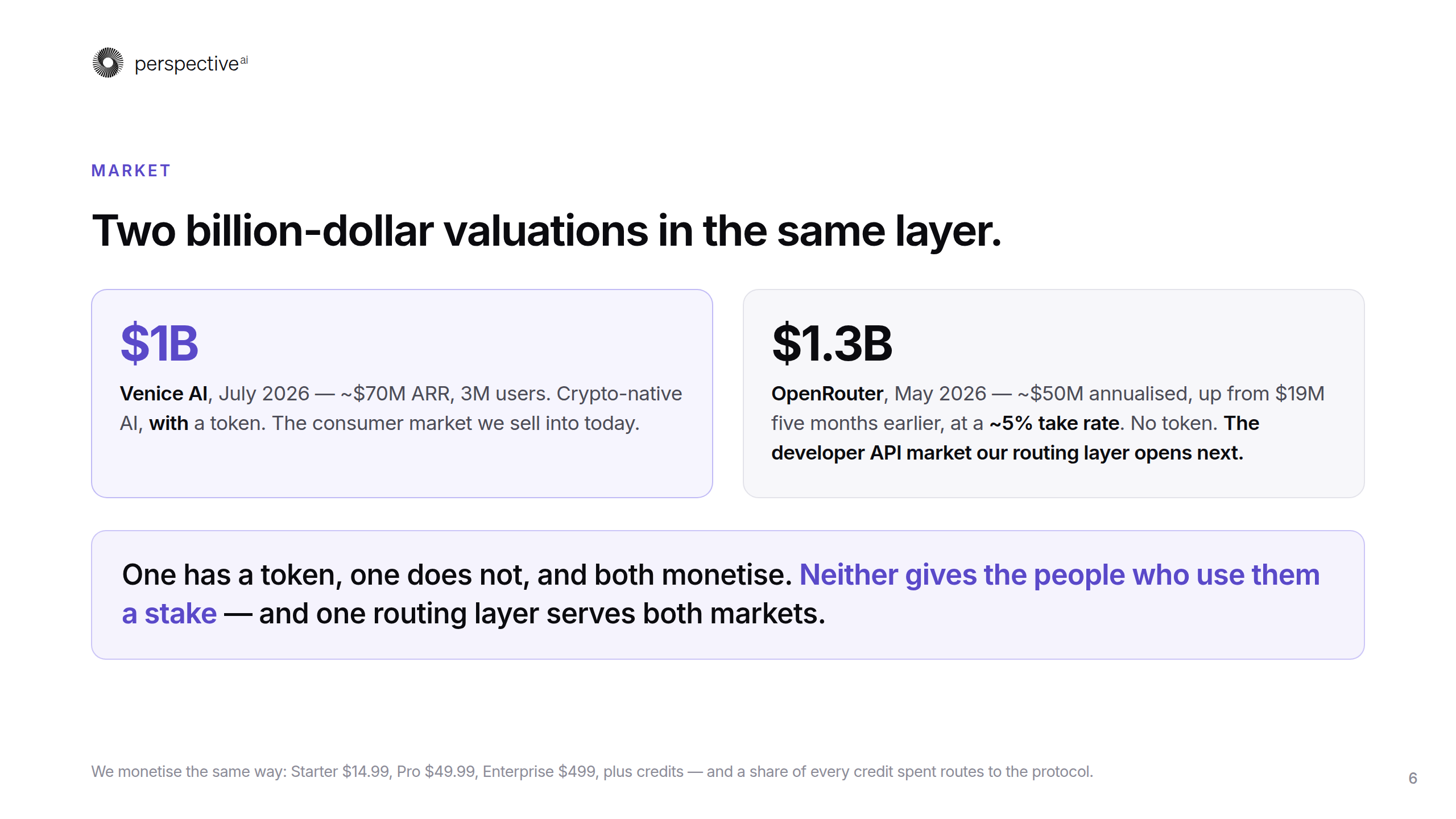Click the slide page number 6

(1413, 778)
